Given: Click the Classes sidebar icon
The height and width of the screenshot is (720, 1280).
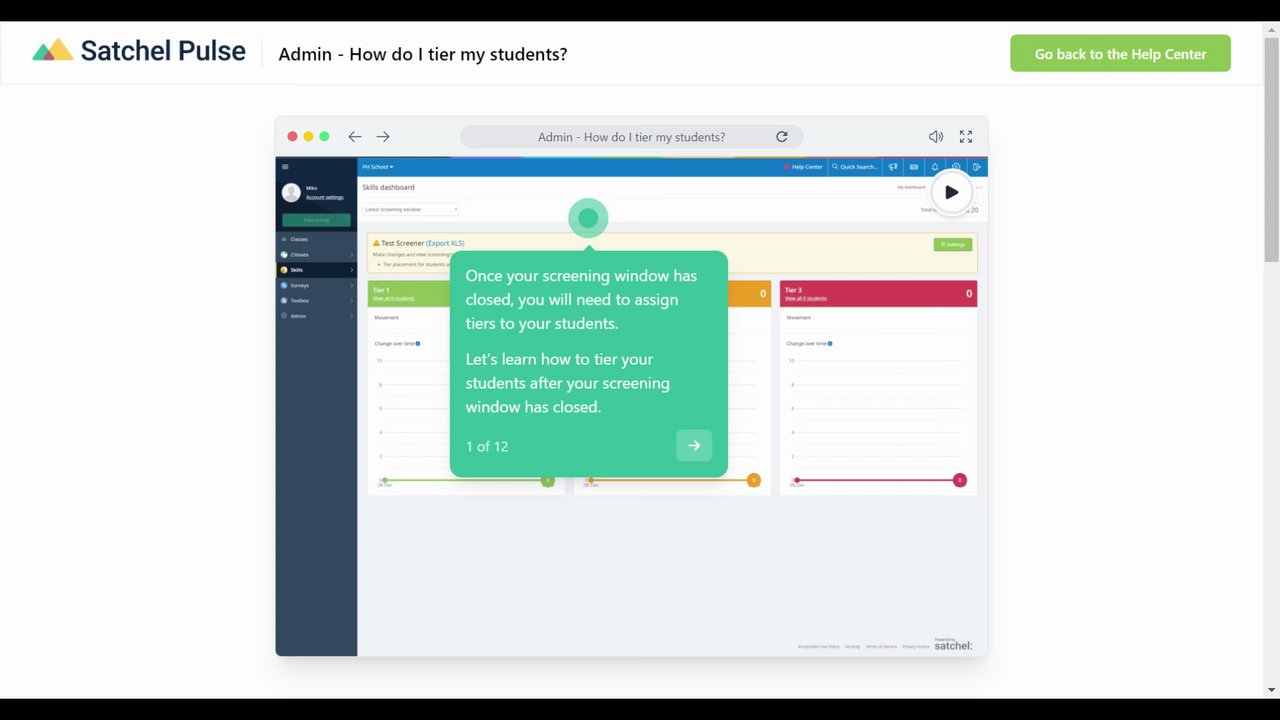Looking at the screenshot, I should [284, 239].
